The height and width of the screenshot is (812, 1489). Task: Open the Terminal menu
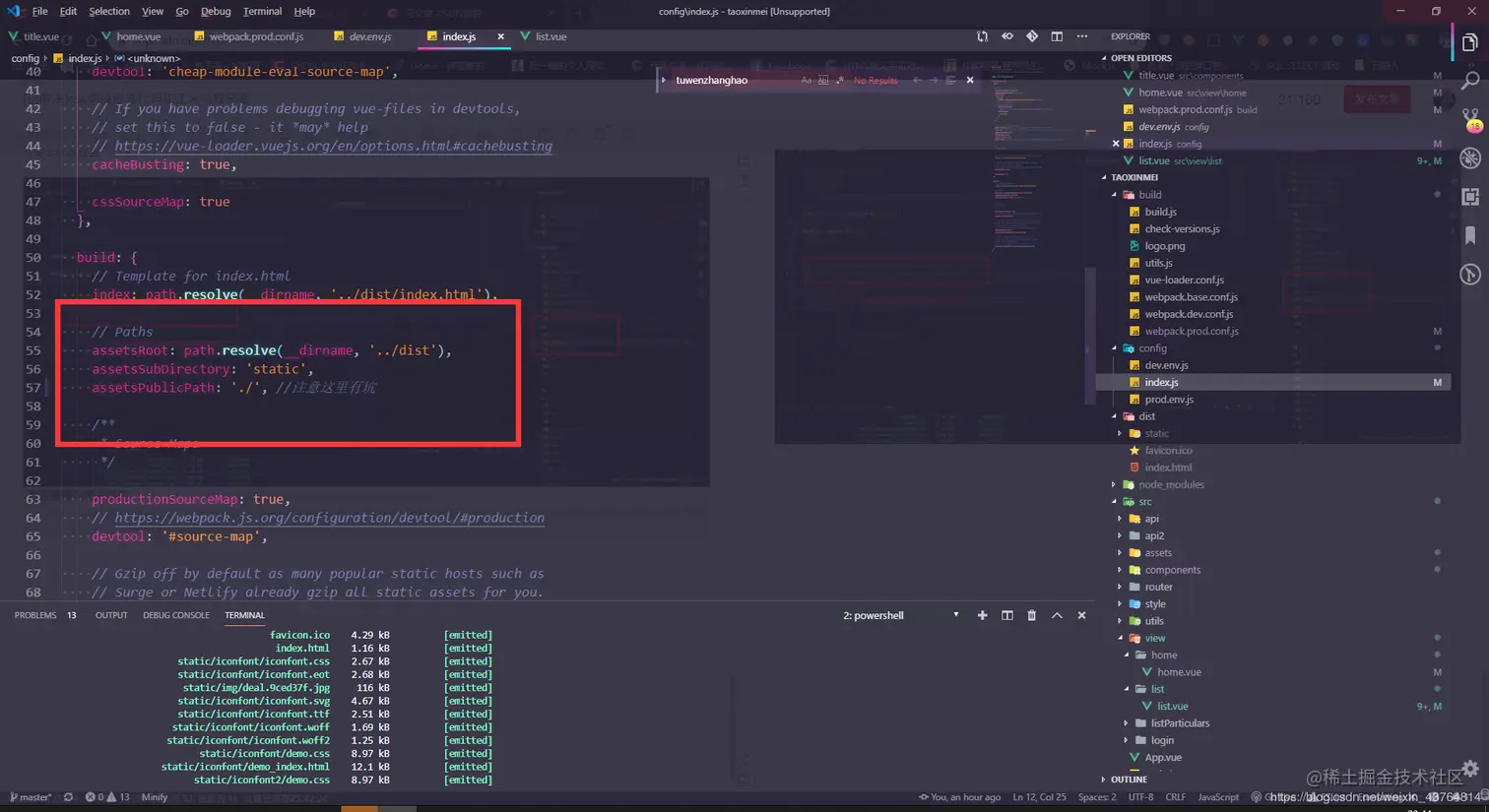pyautogui.click(x=262, y=11)
